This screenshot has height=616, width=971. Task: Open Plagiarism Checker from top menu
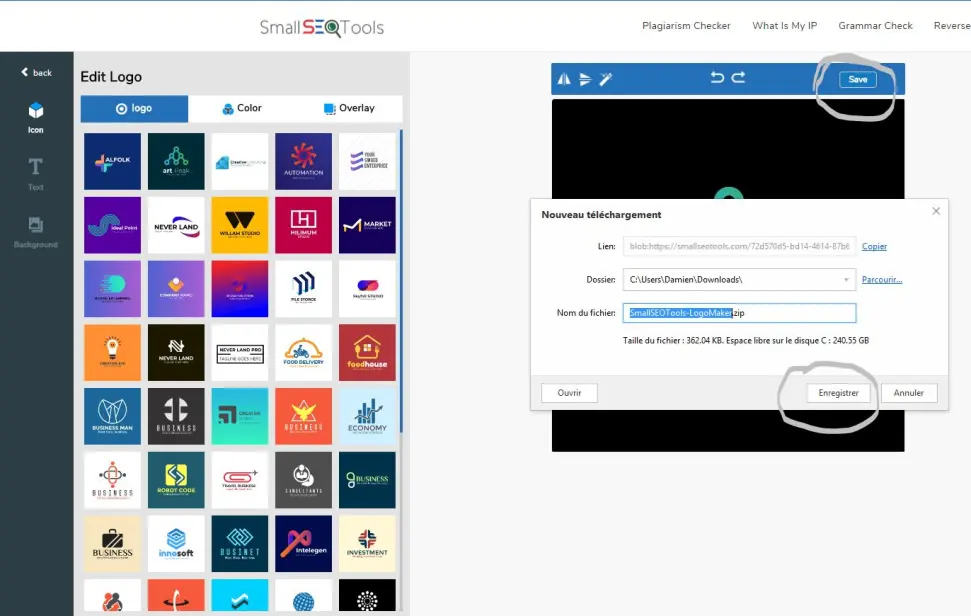pyautogui.click(x=686, y=26)
